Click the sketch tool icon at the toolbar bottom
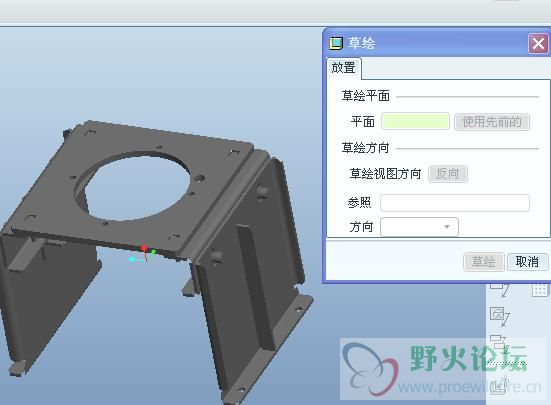This screenshot has width=551, height=405. pos(499,386)
